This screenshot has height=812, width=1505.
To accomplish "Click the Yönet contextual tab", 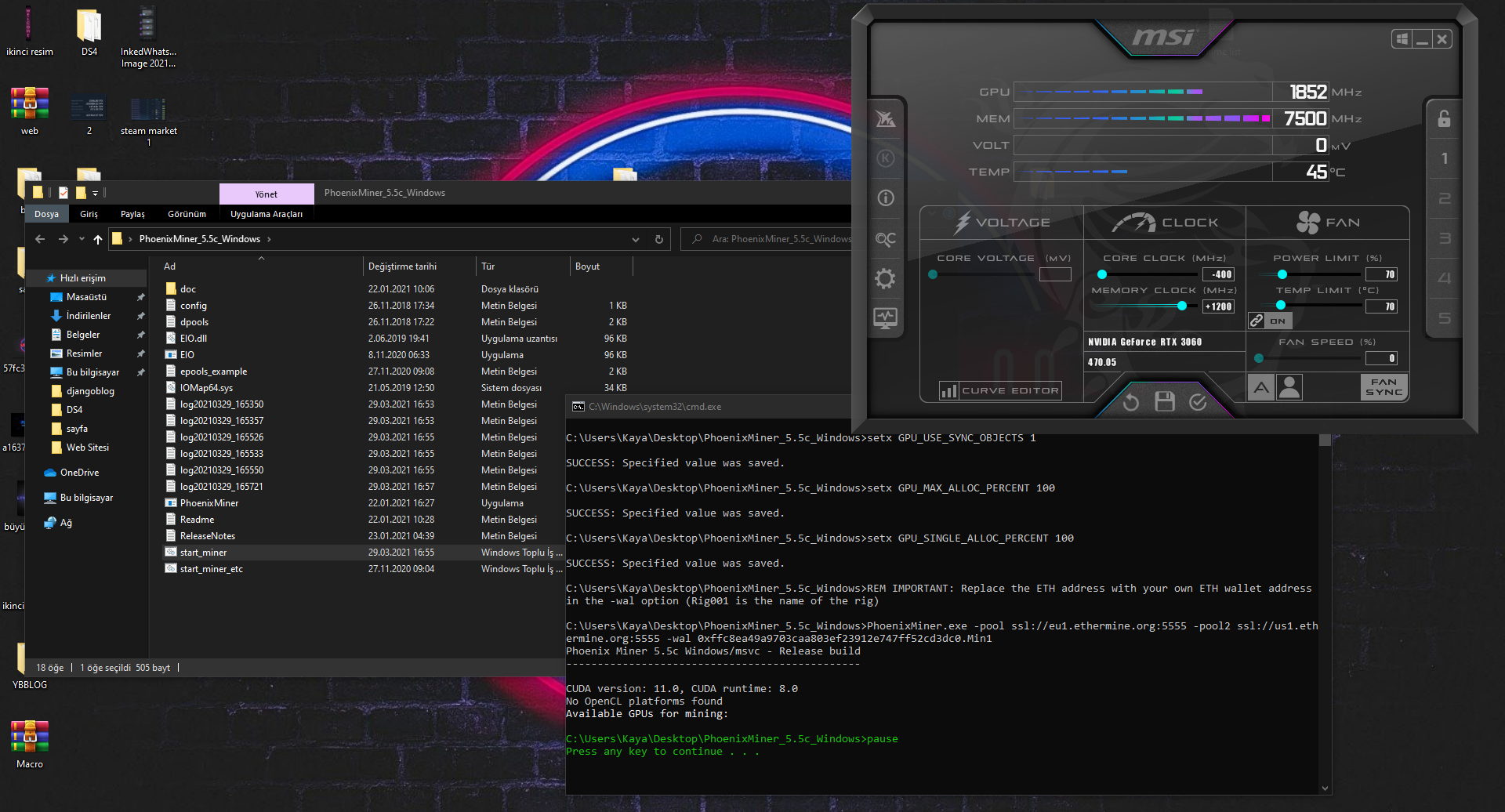I will tap(267, 194).
